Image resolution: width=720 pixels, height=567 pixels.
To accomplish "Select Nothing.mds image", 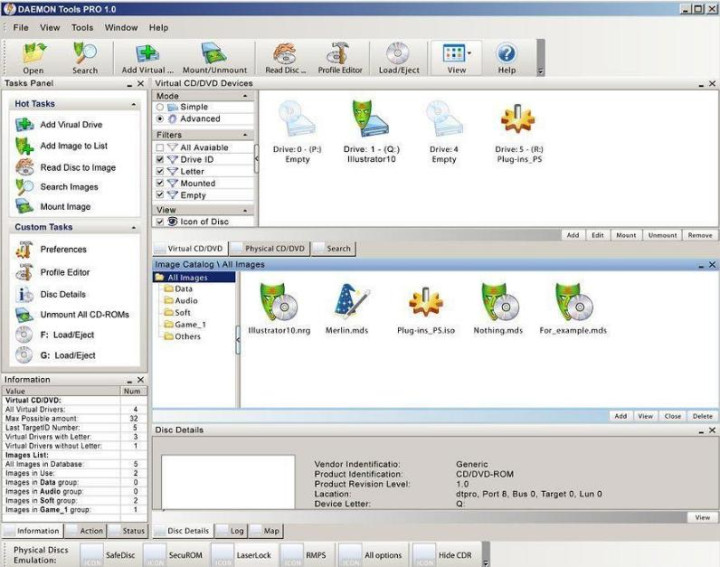I will point(498,309).
